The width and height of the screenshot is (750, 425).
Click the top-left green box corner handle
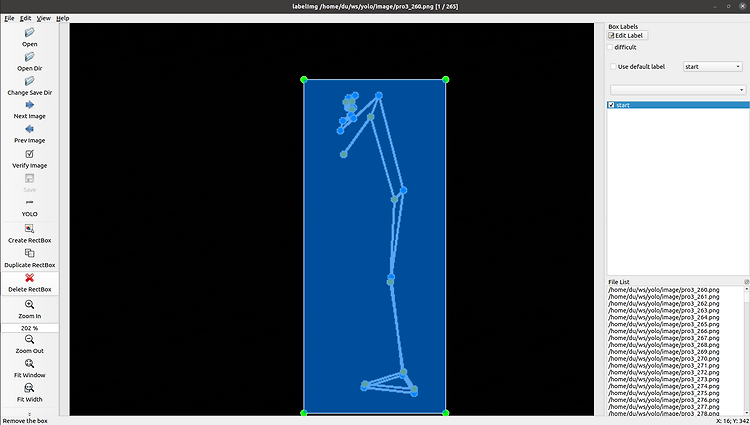click(x=304, y=79)
